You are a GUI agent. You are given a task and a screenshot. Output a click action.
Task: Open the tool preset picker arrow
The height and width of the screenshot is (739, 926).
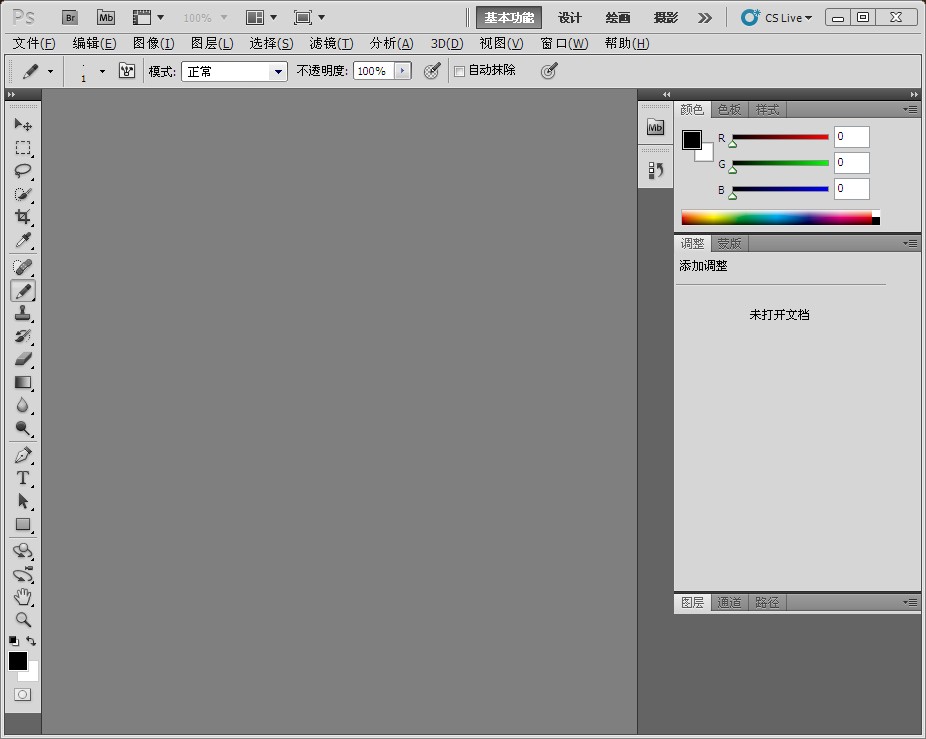50,71
